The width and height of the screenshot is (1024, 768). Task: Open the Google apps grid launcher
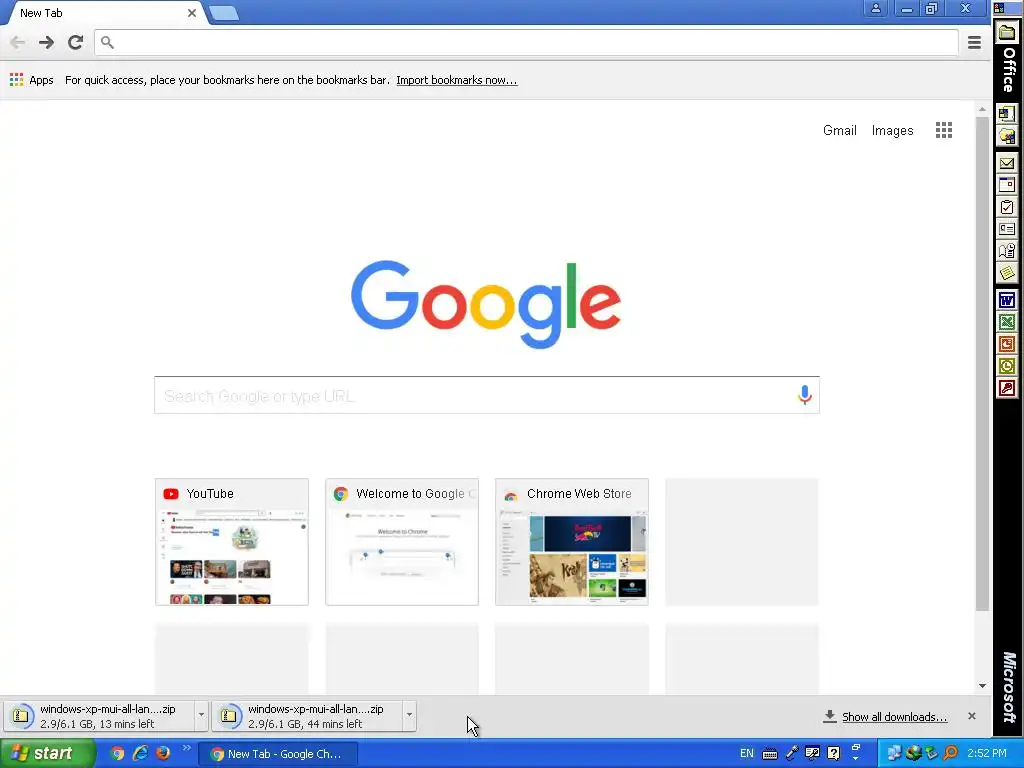(x=944, y=130)
